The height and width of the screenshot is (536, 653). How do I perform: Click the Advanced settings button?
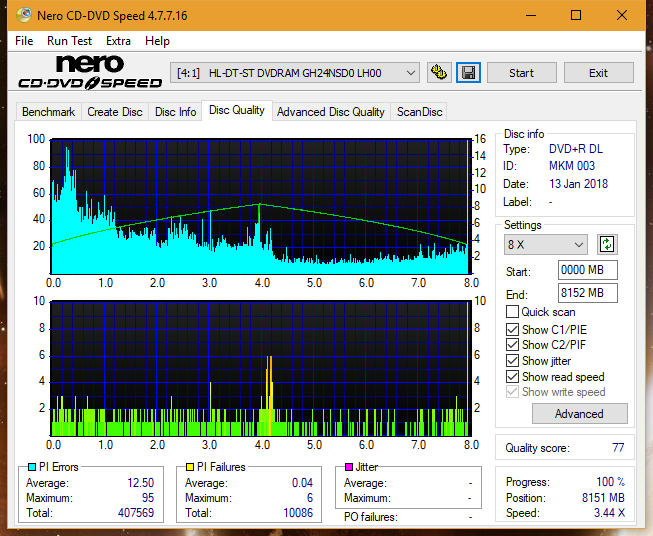579,414
